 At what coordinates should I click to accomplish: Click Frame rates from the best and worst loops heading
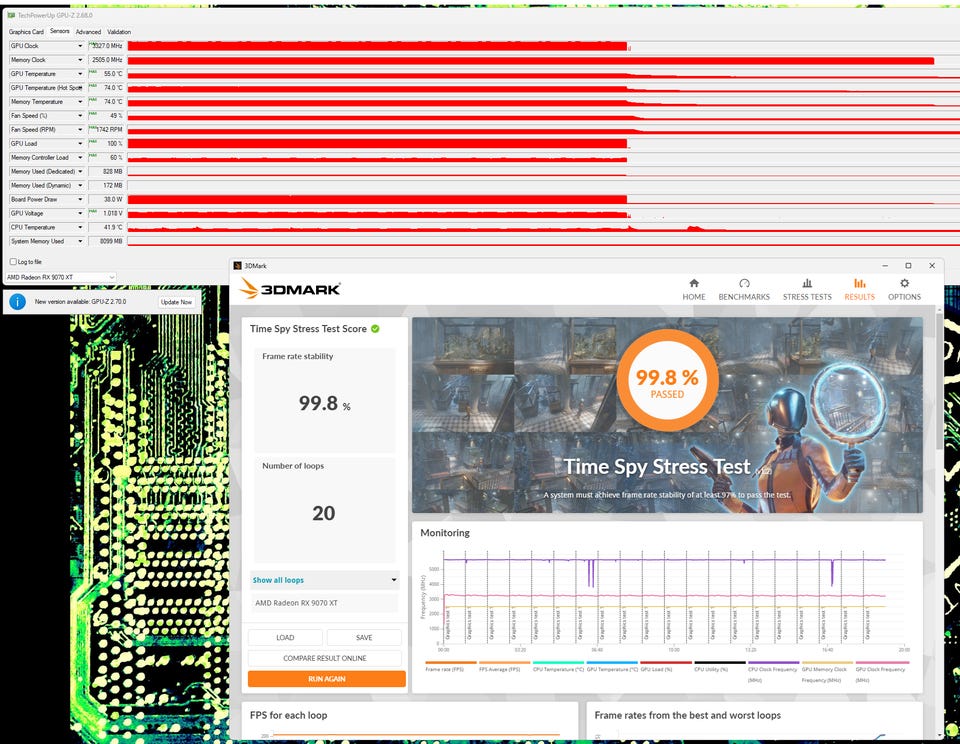(x=688, y=715)
